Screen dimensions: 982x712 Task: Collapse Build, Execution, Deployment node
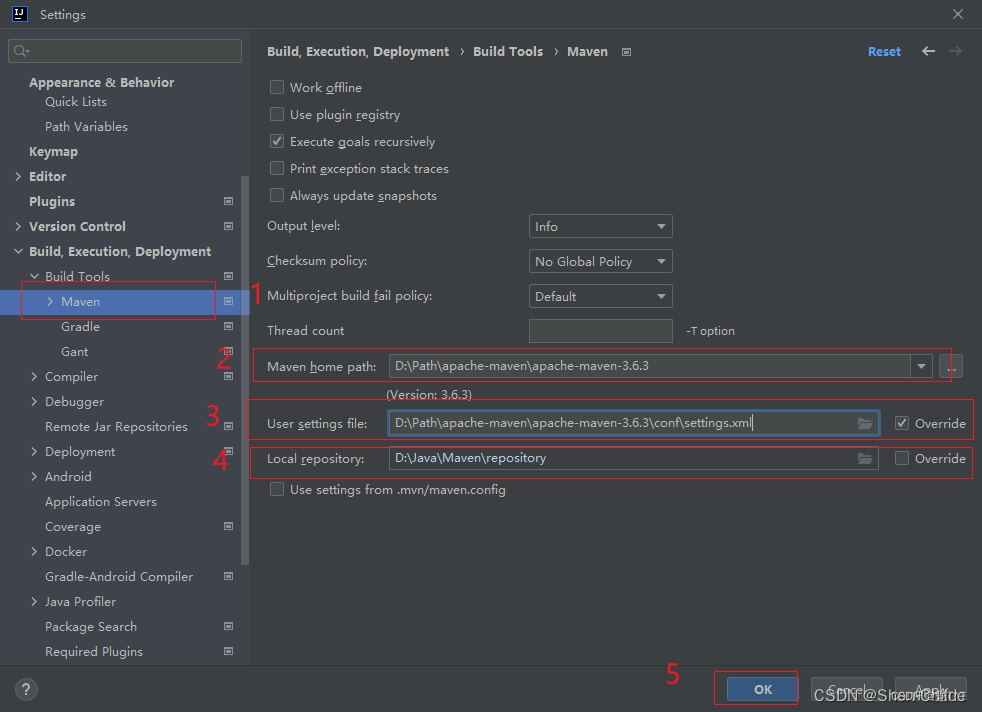(18, 252)
